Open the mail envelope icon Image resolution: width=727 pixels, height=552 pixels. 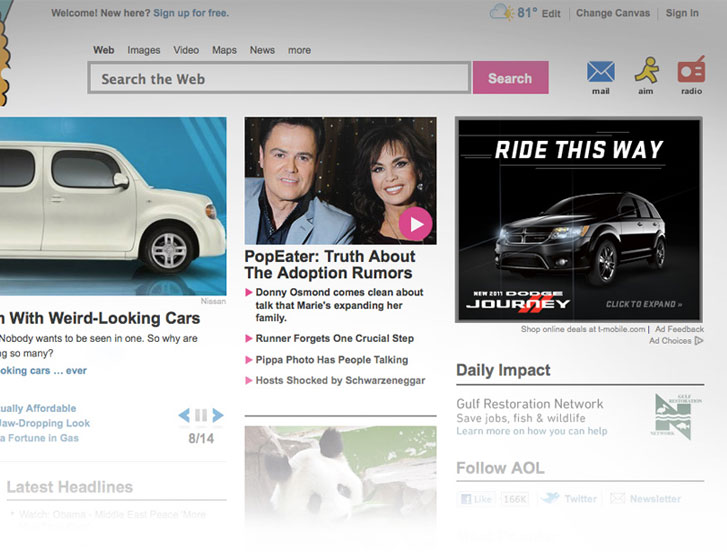(600, 72)
